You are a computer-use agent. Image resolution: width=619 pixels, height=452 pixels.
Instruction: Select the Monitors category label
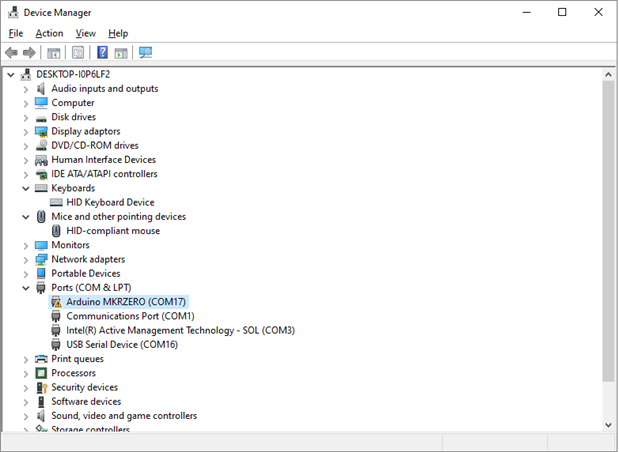(x=70, y=245)
